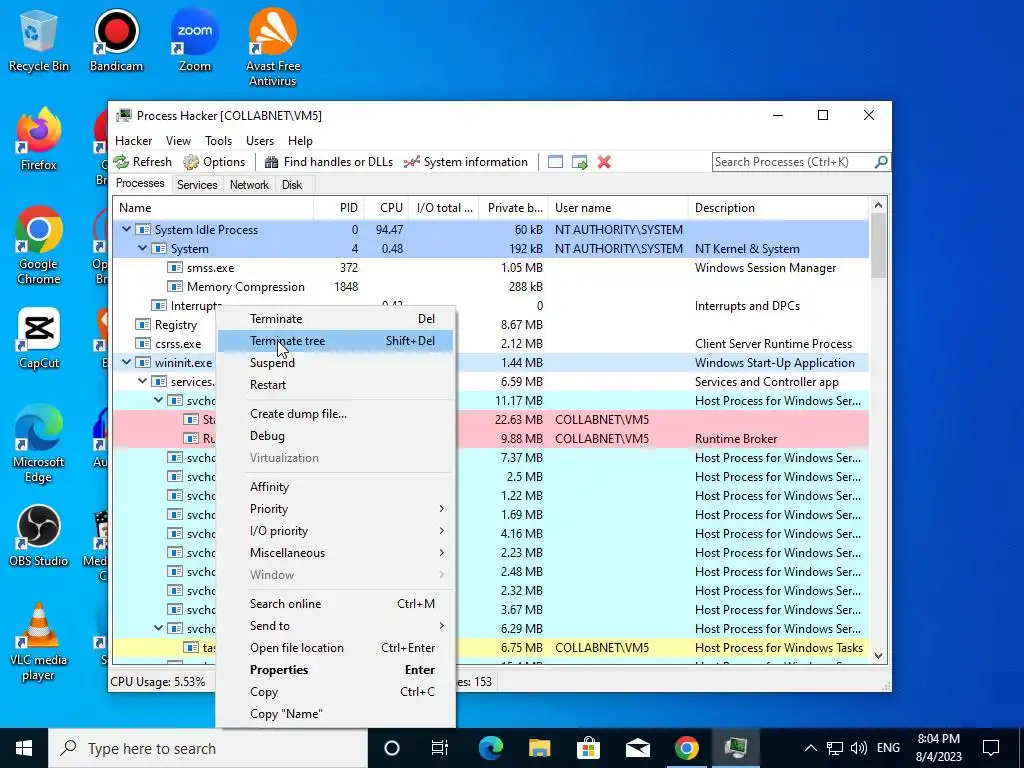Open Task View on the taskbar
Image resolution: width=1024 pixels, height=768 pixels.
pos(440,748)
